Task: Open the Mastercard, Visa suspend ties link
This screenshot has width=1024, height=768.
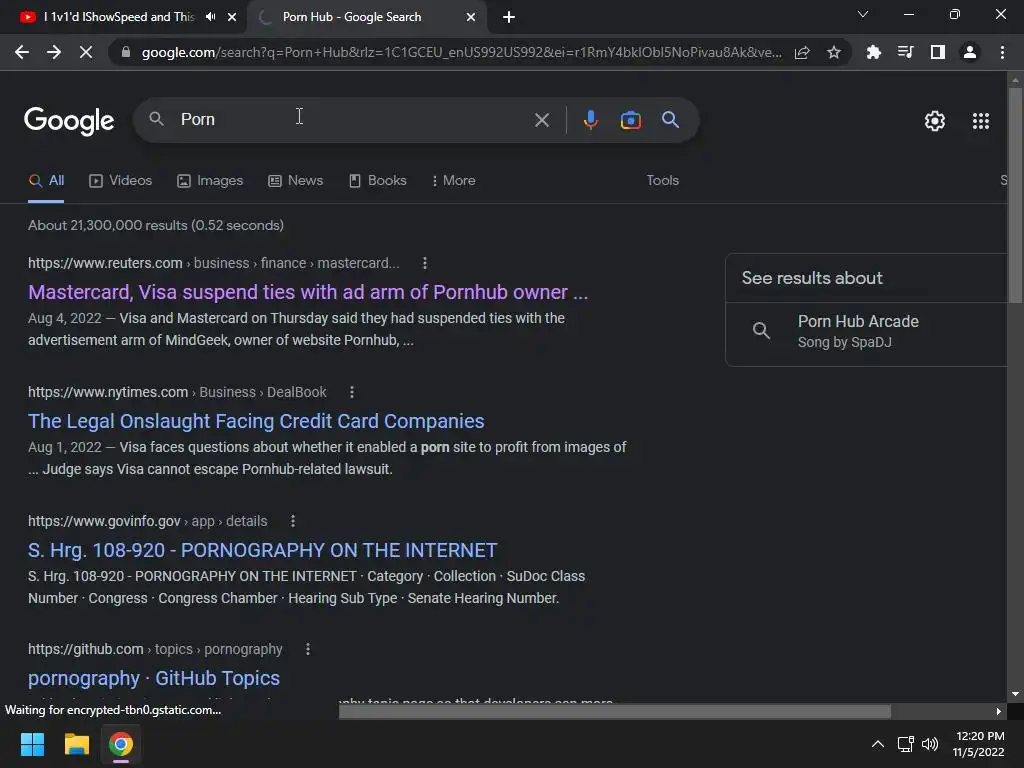Action: coord(308,292)
